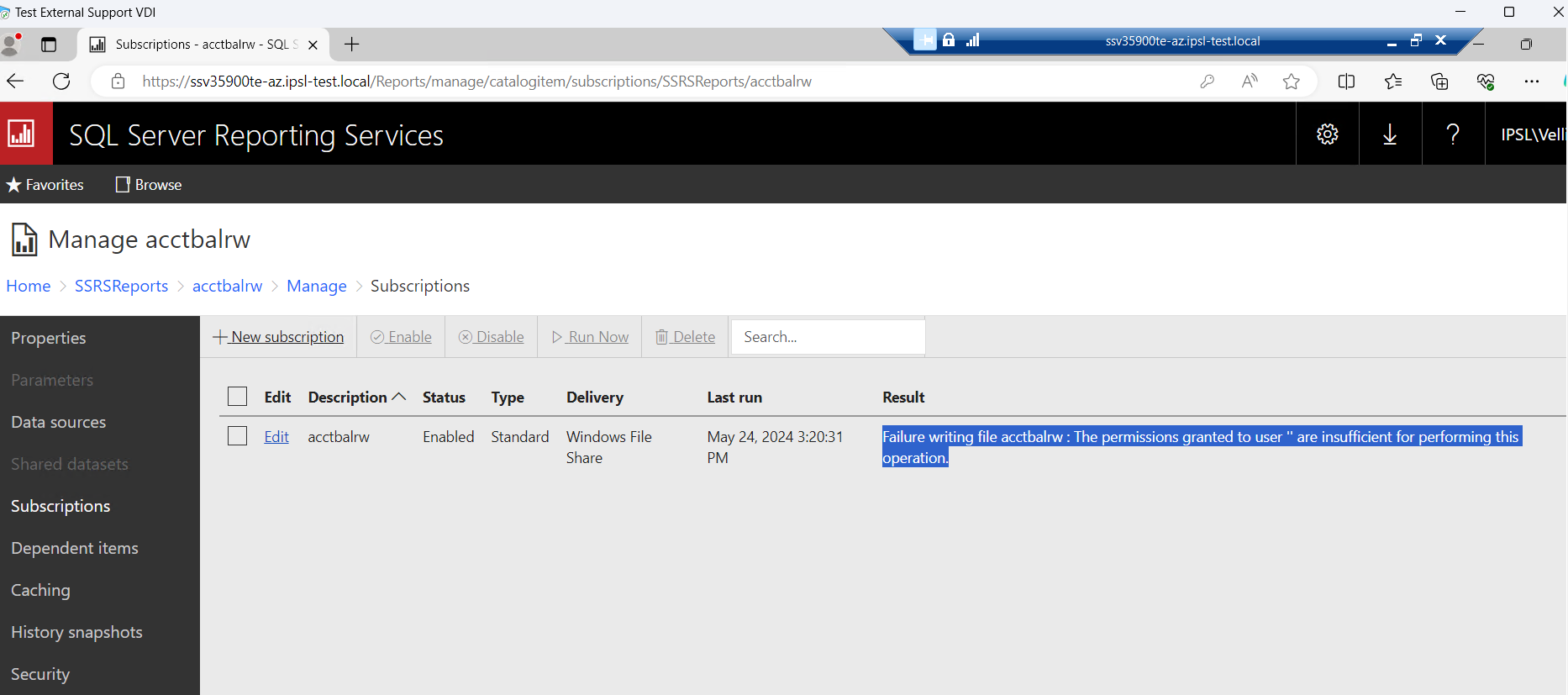Click the Disable toolbar button
Image resolution: width=1568 pixels, height=695 pixels.
[x=492, y=337]
